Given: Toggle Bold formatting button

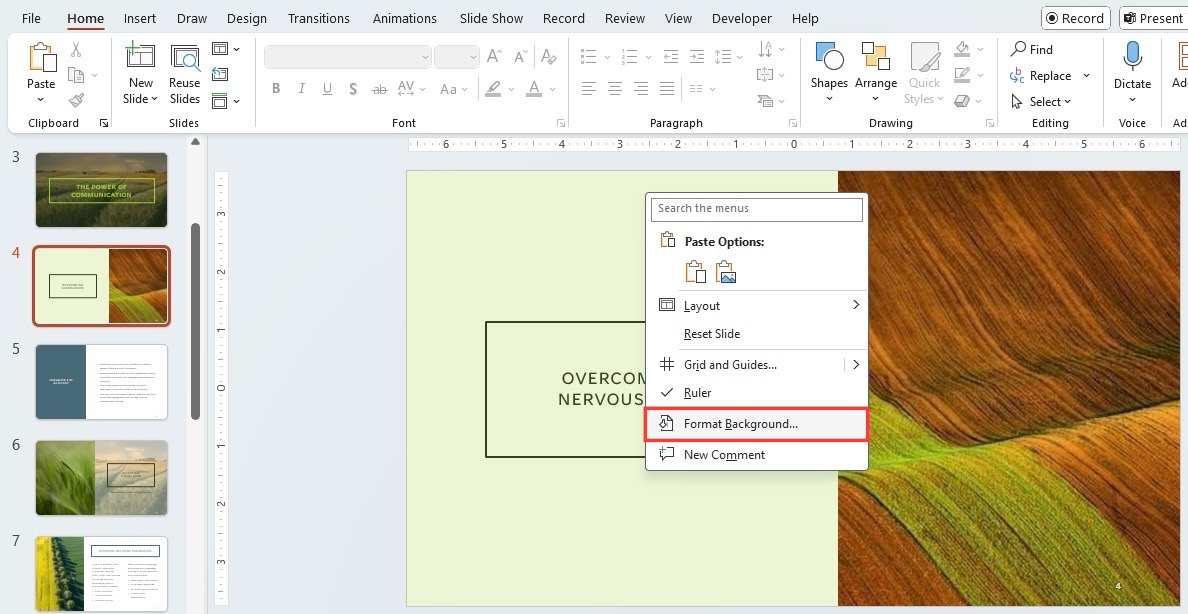Looking at the screenshot, I should 276,89.
